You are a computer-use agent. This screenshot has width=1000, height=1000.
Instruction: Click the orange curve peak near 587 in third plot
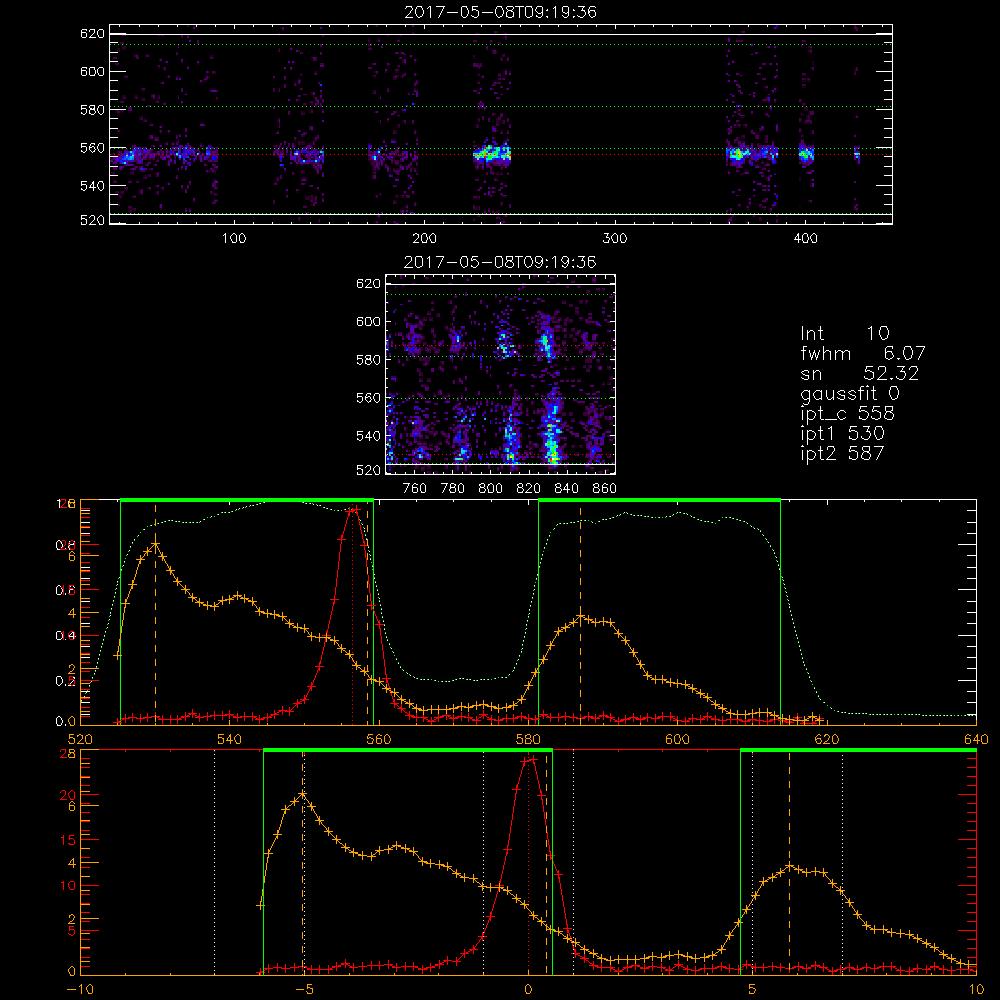580,617
